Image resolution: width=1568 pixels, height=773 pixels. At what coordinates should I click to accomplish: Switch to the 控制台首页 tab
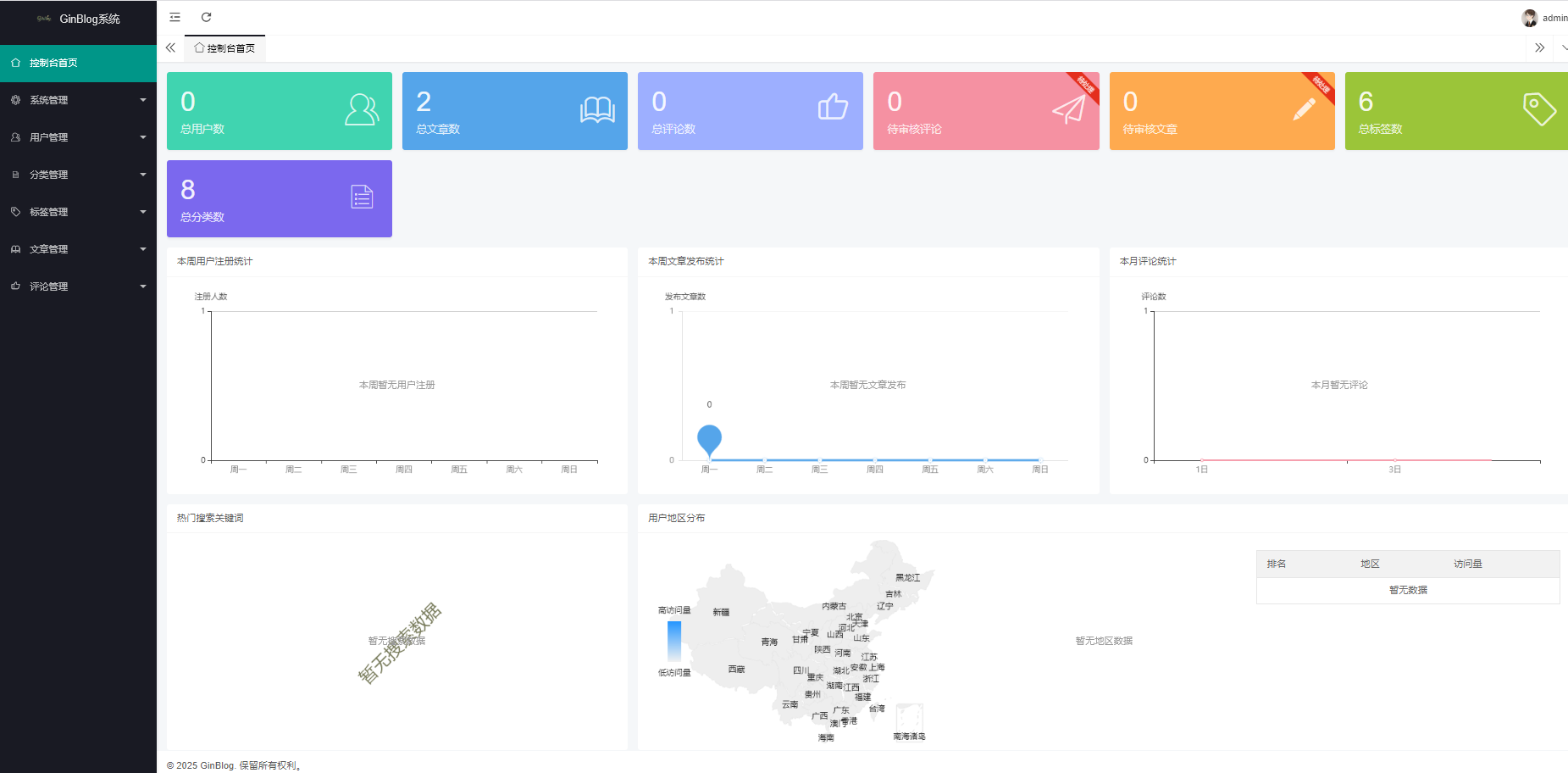(225, 48)
